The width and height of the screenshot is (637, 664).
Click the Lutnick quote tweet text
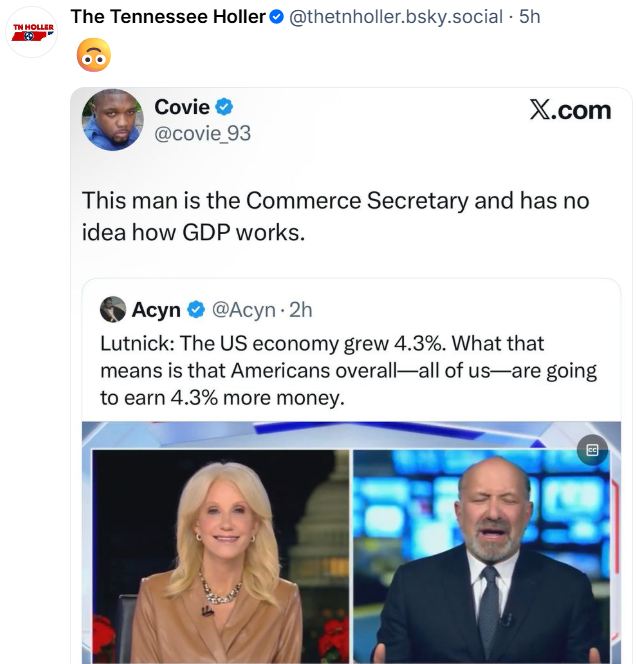point(348,371)
